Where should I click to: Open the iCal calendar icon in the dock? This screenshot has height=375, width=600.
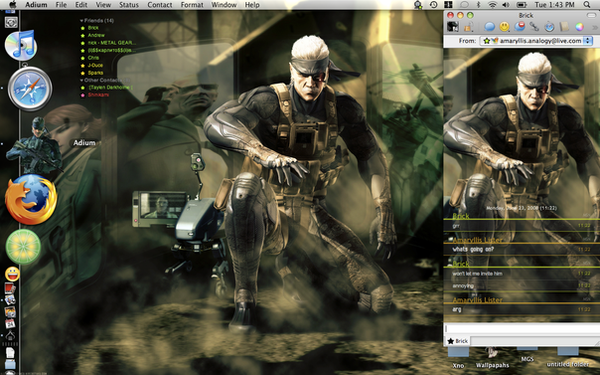pos(10,324)
